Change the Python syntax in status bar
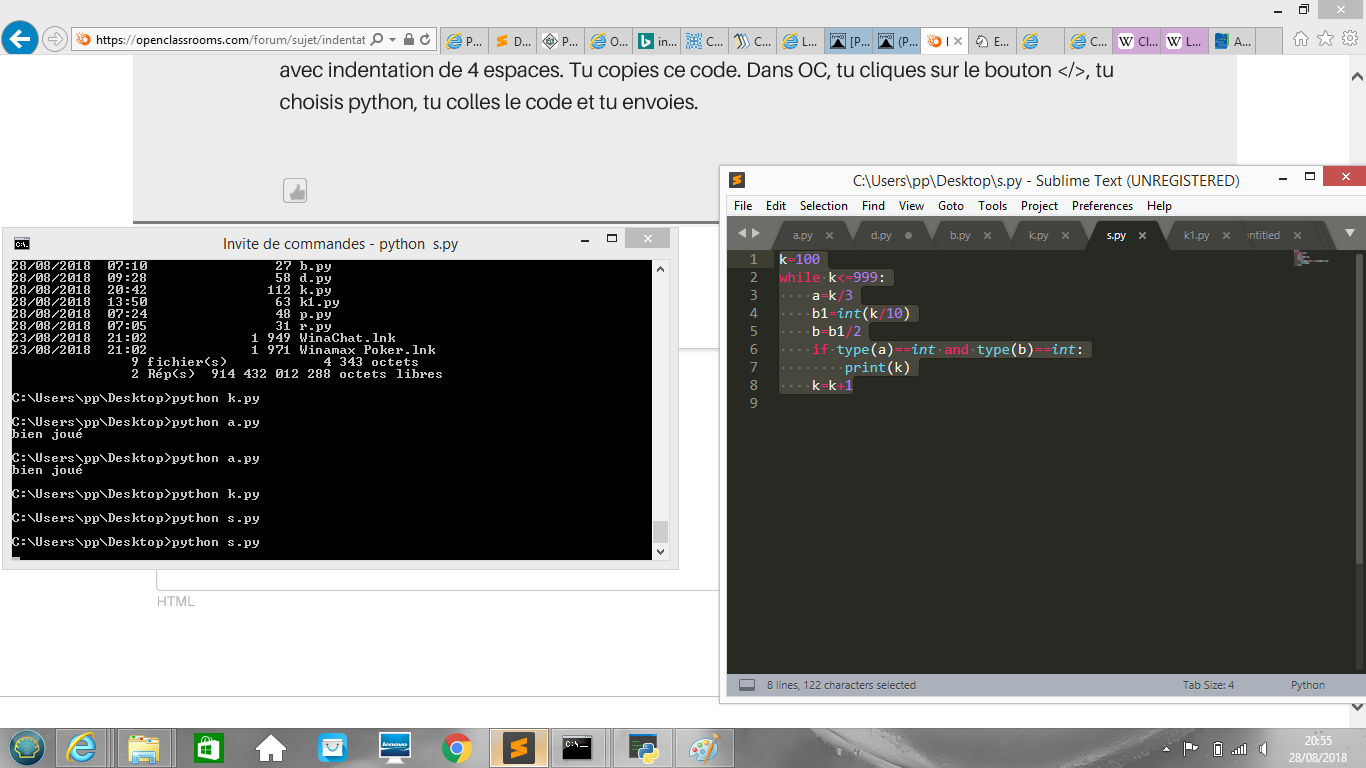The height and width of the screenshot is (768, 1366). point(1307,685)
